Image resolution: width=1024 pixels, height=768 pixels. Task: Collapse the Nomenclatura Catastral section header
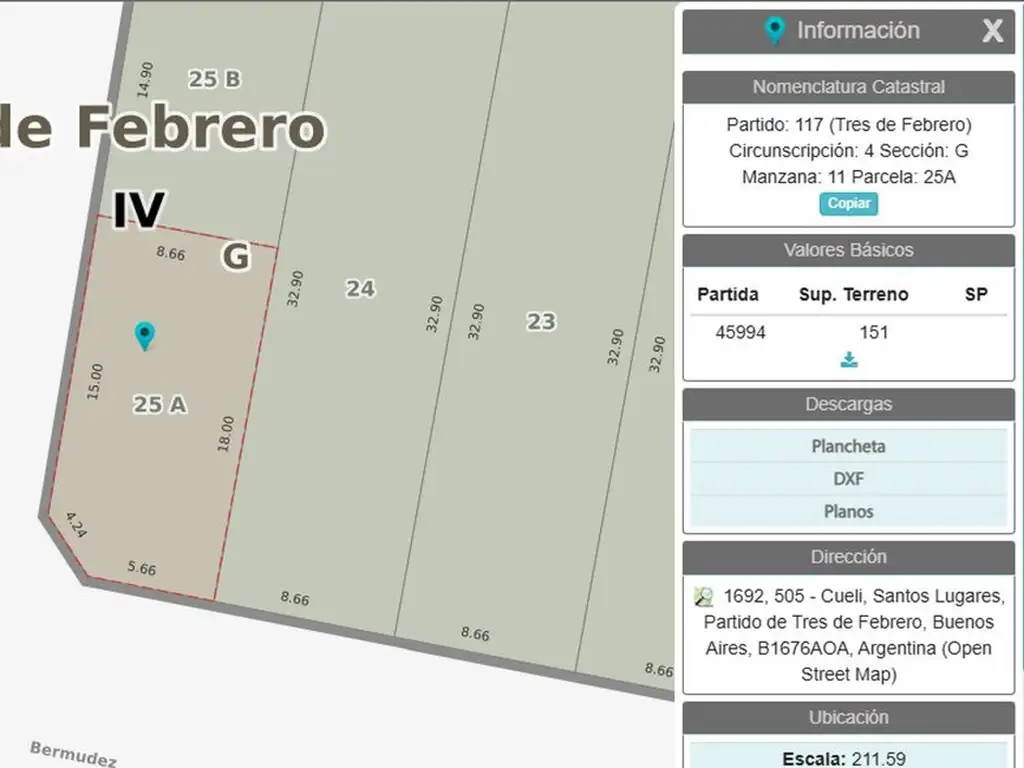pos(848,87)
